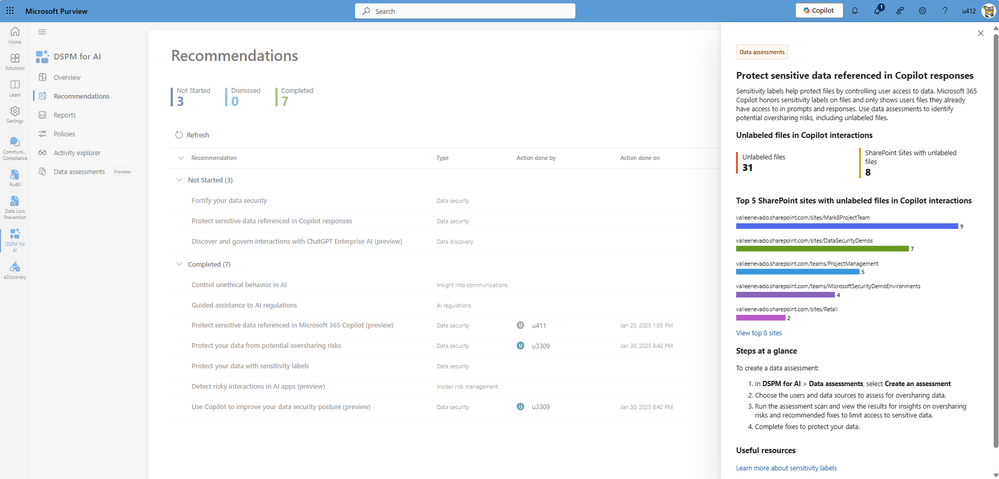Open Activity explorer in navigation
This screenshot has height=479, width=999.
(77, 153)
